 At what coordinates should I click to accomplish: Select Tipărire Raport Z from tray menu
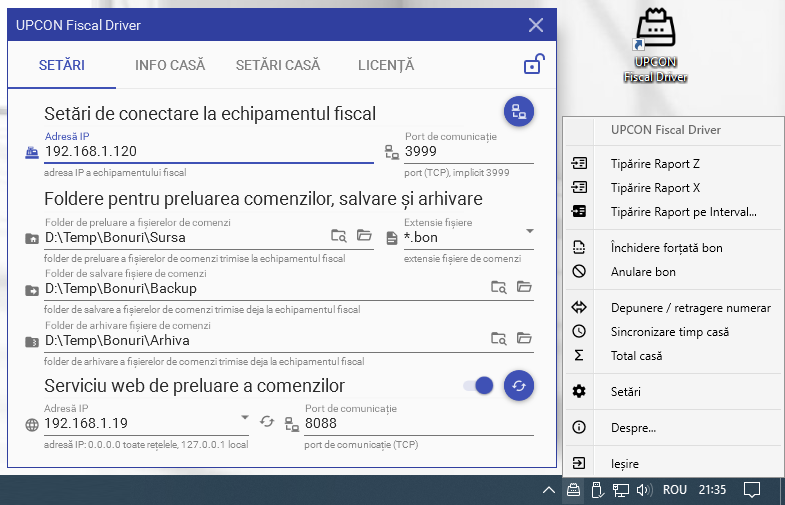point(674,164)
